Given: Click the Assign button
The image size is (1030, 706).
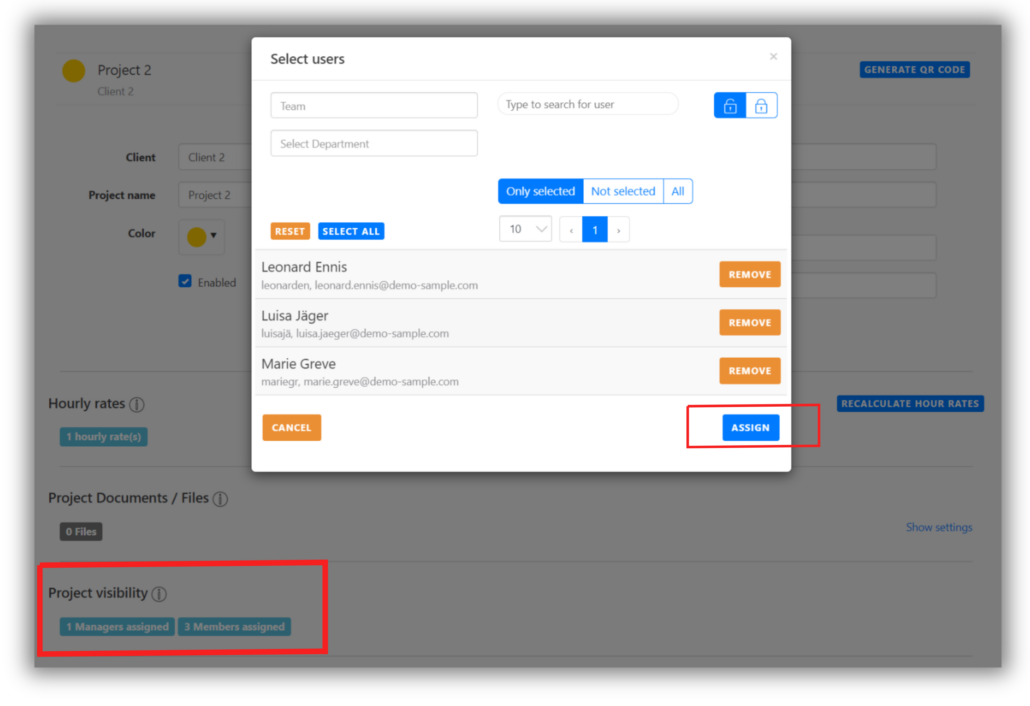Looking at the screenshot, I should point(750,428).
